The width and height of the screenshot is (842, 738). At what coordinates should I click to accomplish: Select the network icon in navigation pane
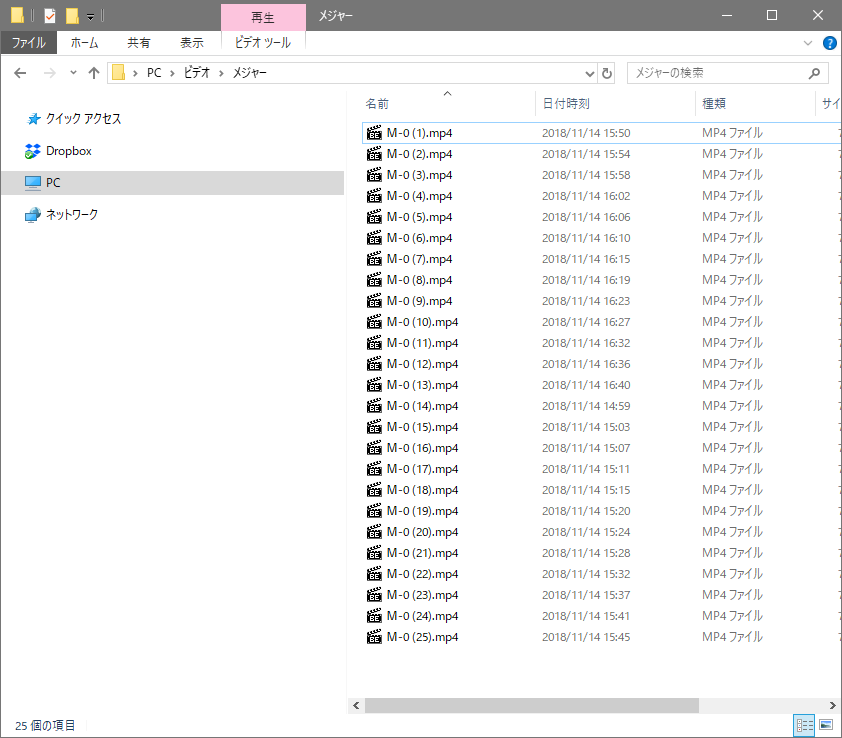(33, 215)
